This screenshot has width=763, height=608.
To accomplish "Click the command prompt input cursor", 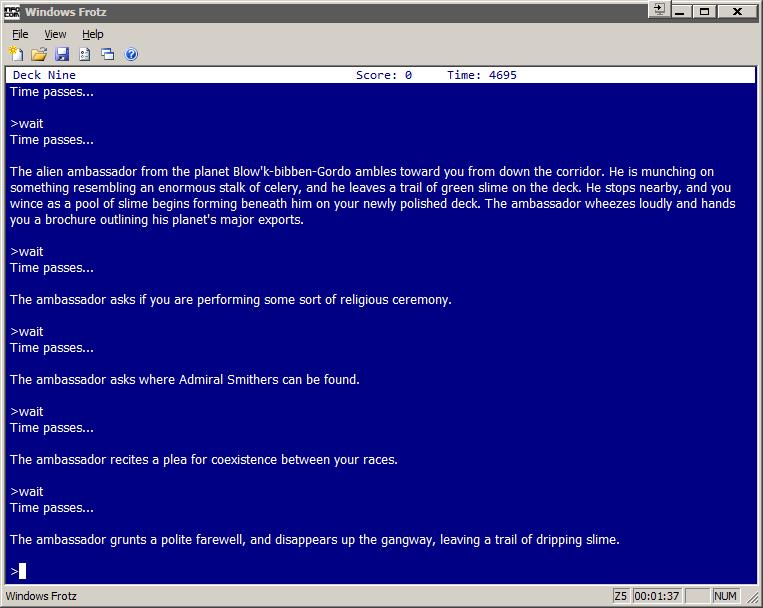I will click(x=22, y=571).
